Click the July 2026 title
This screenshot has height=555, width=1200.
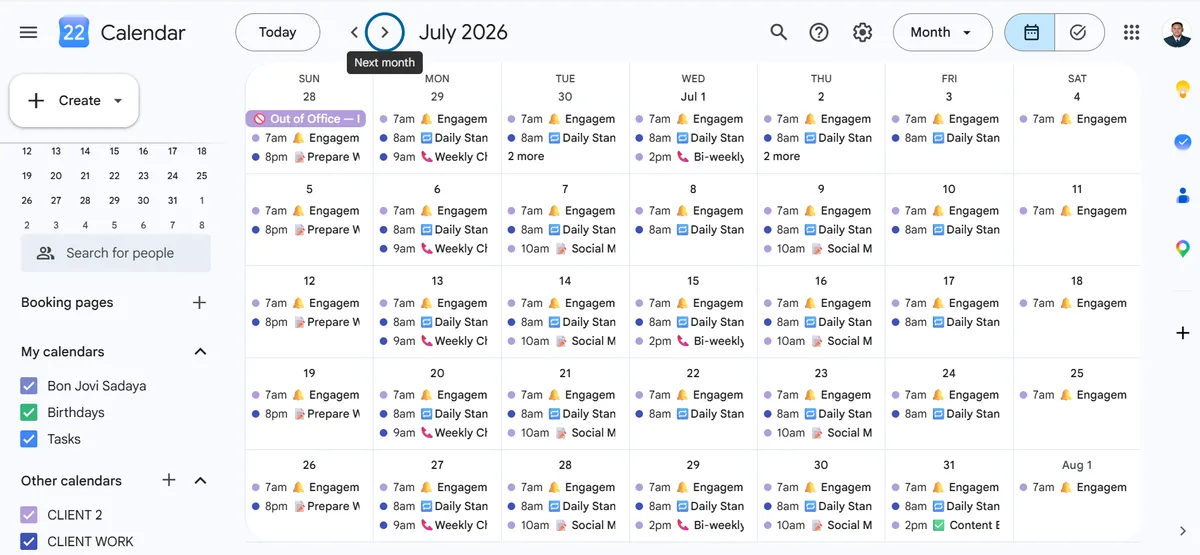463,32
